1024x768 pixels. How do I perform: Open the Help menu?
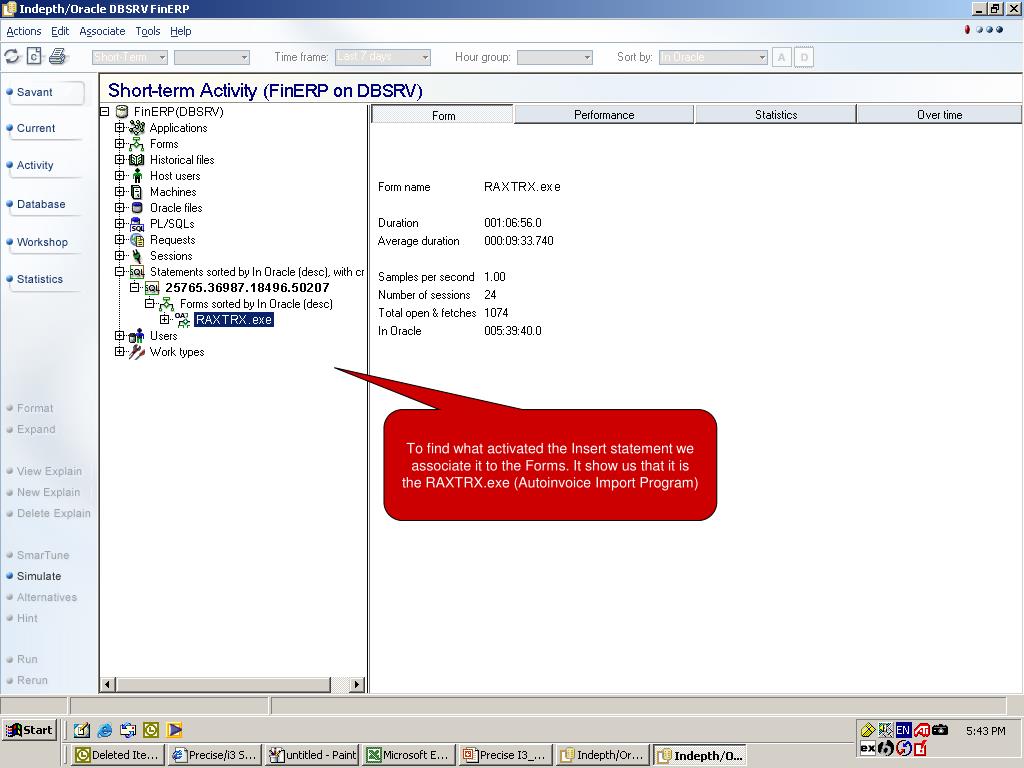tap(181, 31)
